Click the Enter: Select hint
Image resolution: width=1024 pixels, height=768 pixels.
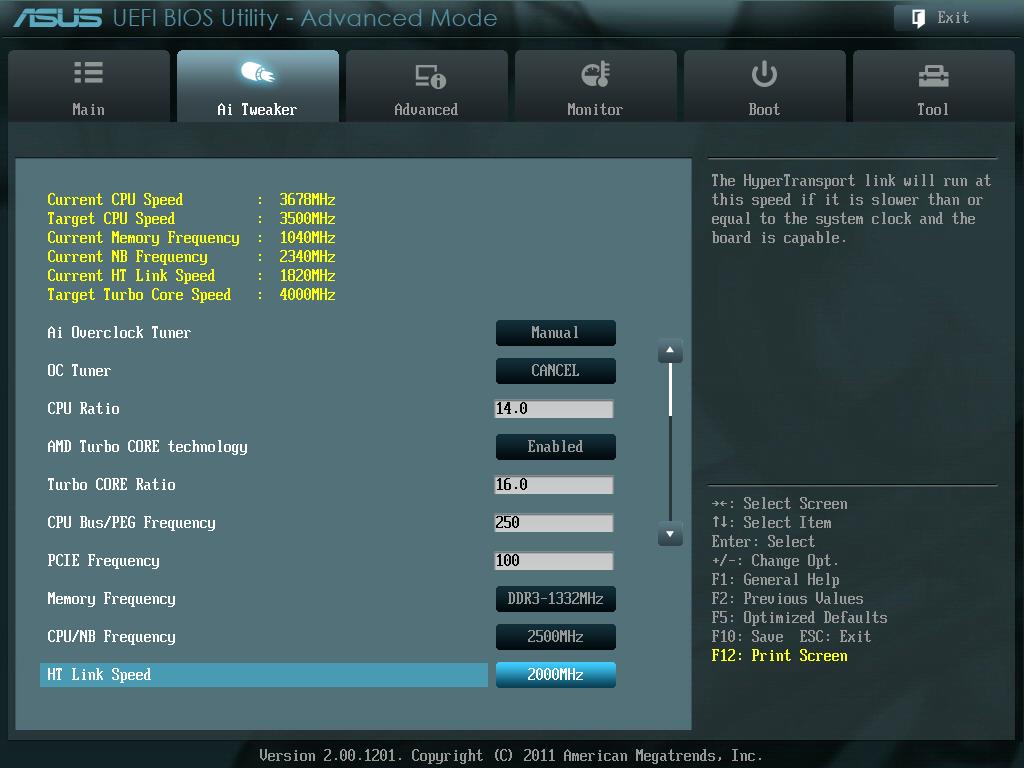pos(763,541)
